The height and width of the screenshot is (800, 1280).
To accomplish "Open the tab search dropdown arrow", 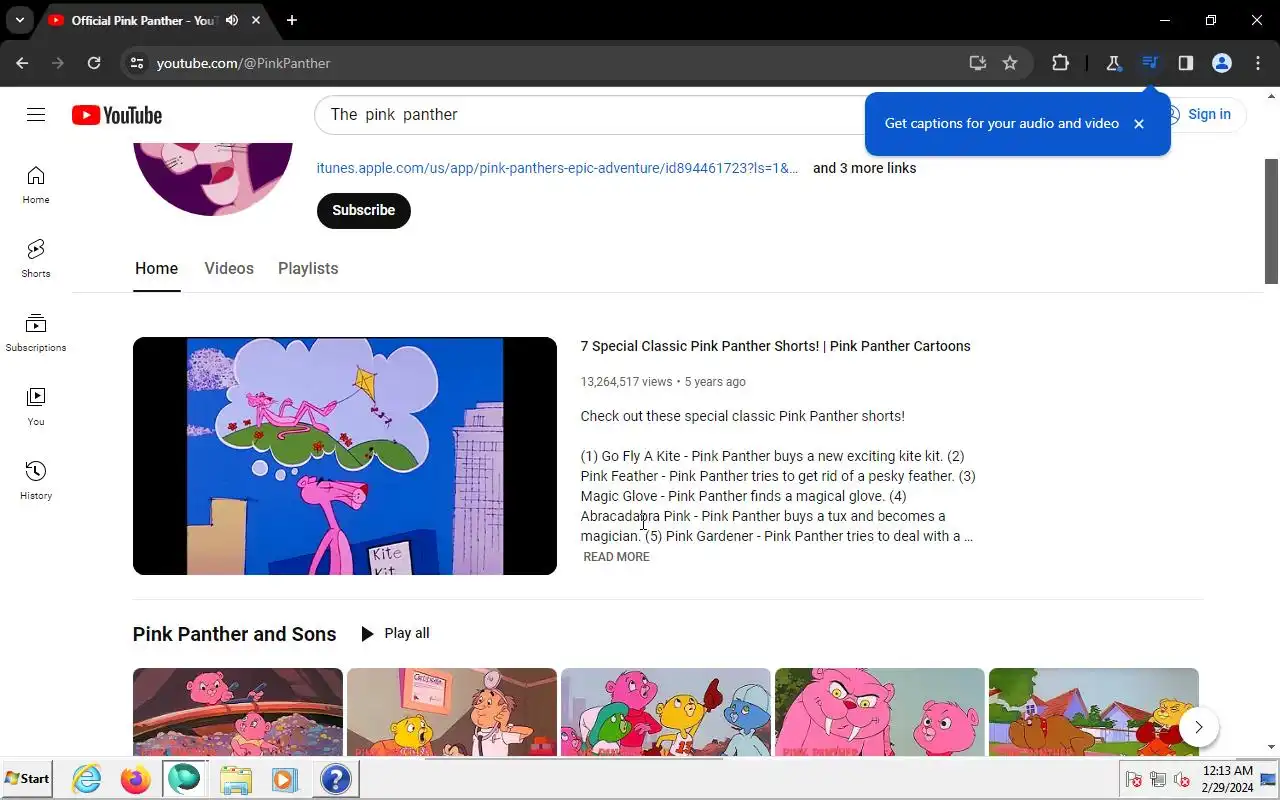I will point(19,20).
